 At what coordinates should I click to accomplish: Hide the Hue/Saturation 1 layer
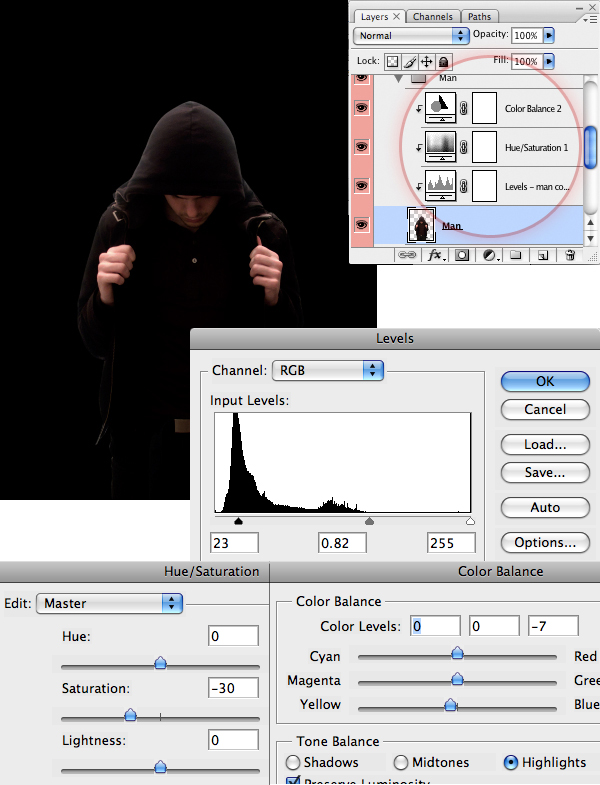361,146
